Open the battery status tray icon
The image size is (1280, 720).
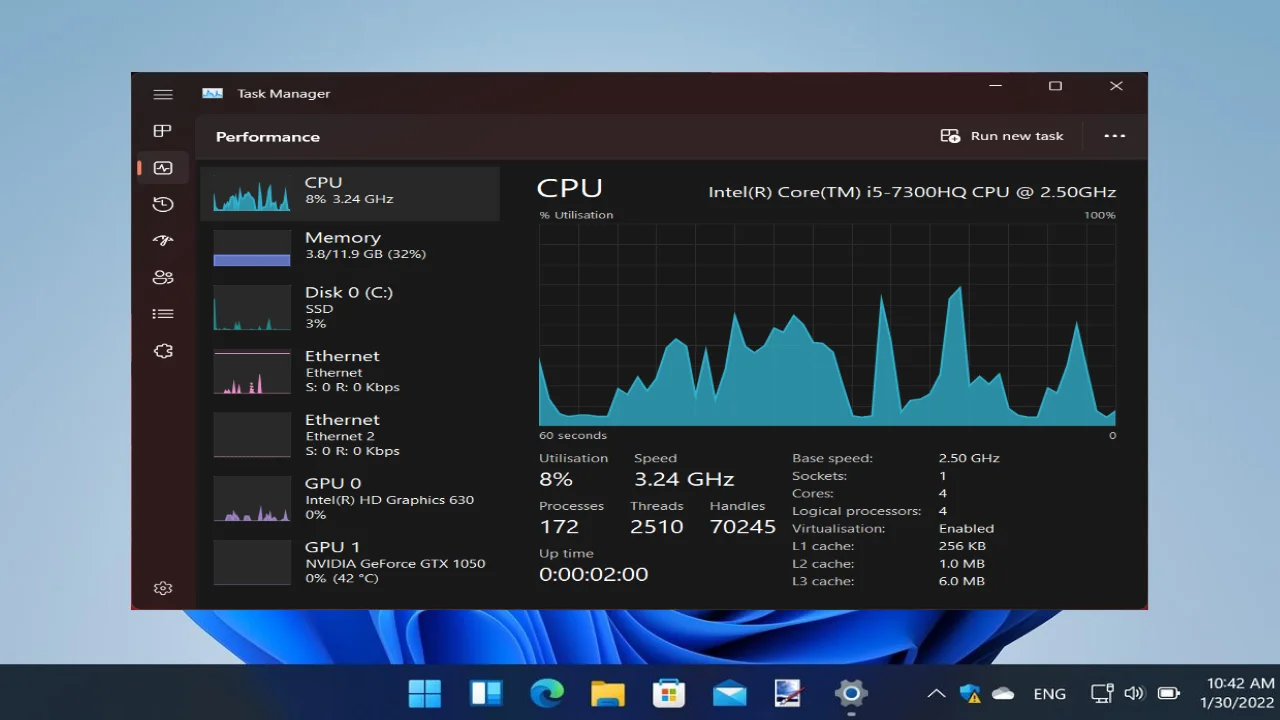1168,693
